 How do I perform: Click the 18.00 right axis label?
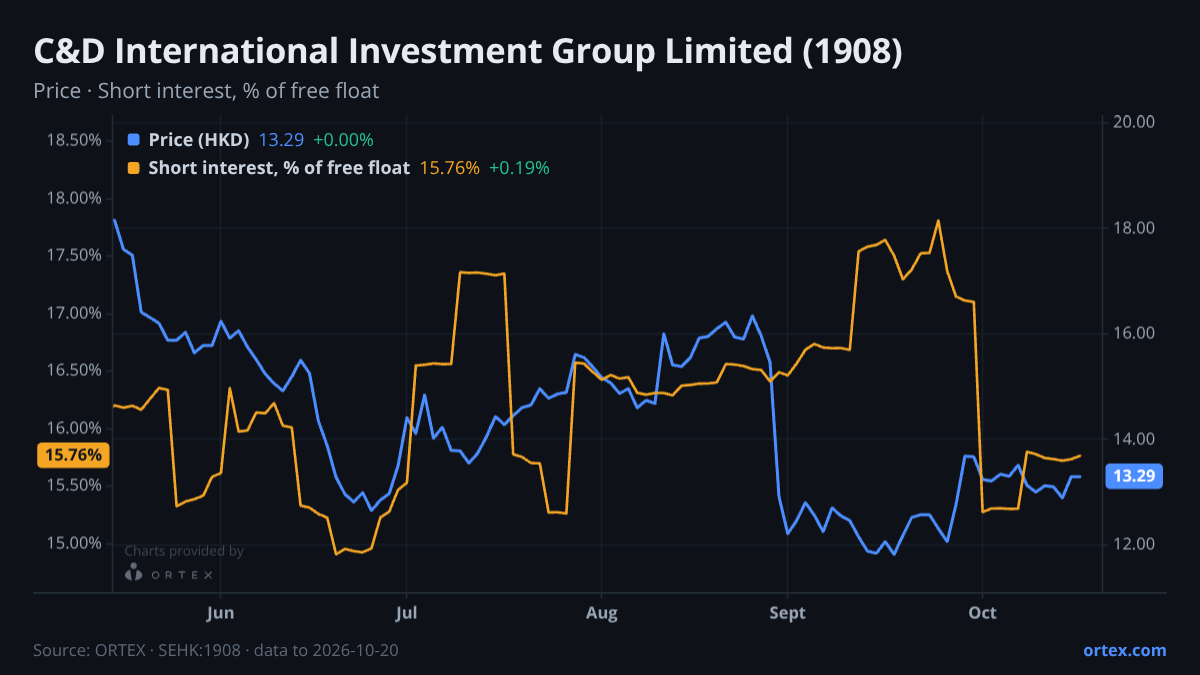(1135, 228)
